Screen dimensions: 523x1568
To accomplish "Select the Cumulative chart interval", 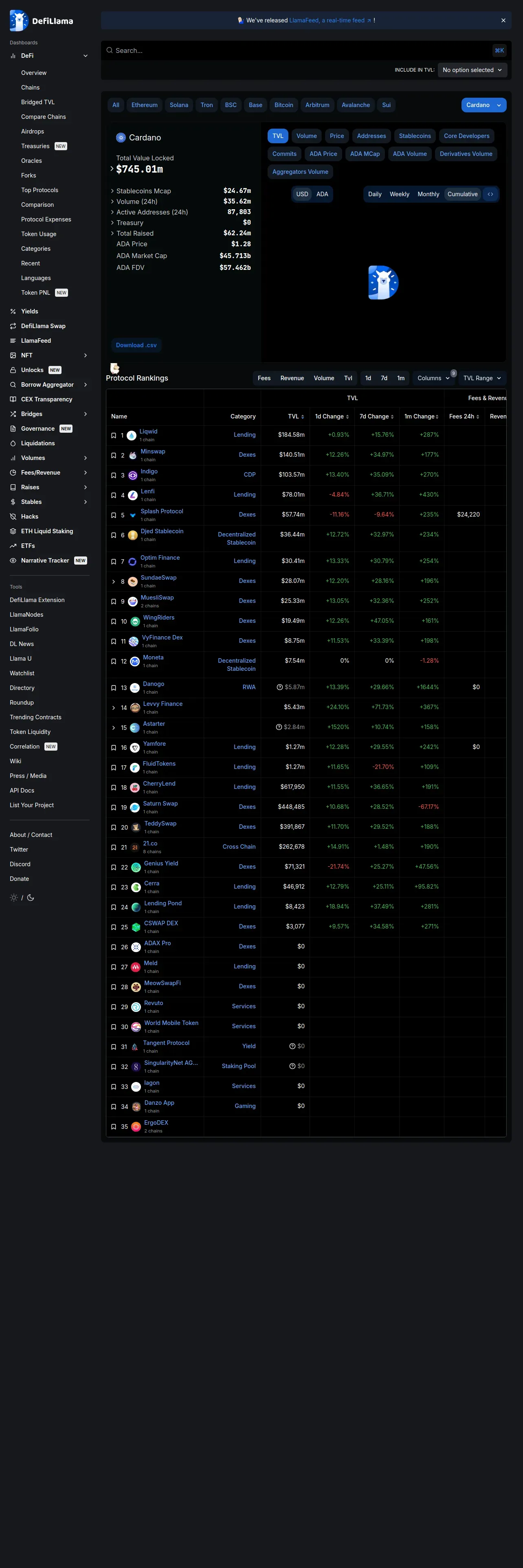I will pyautogui.click(x=463, y=194).
